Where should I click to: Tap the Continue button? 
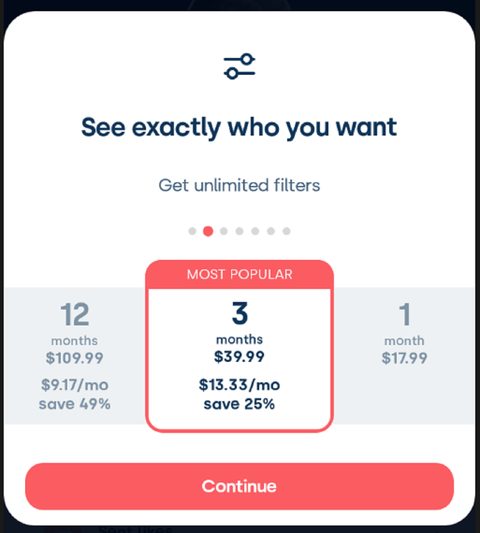(x=239, y=486)
